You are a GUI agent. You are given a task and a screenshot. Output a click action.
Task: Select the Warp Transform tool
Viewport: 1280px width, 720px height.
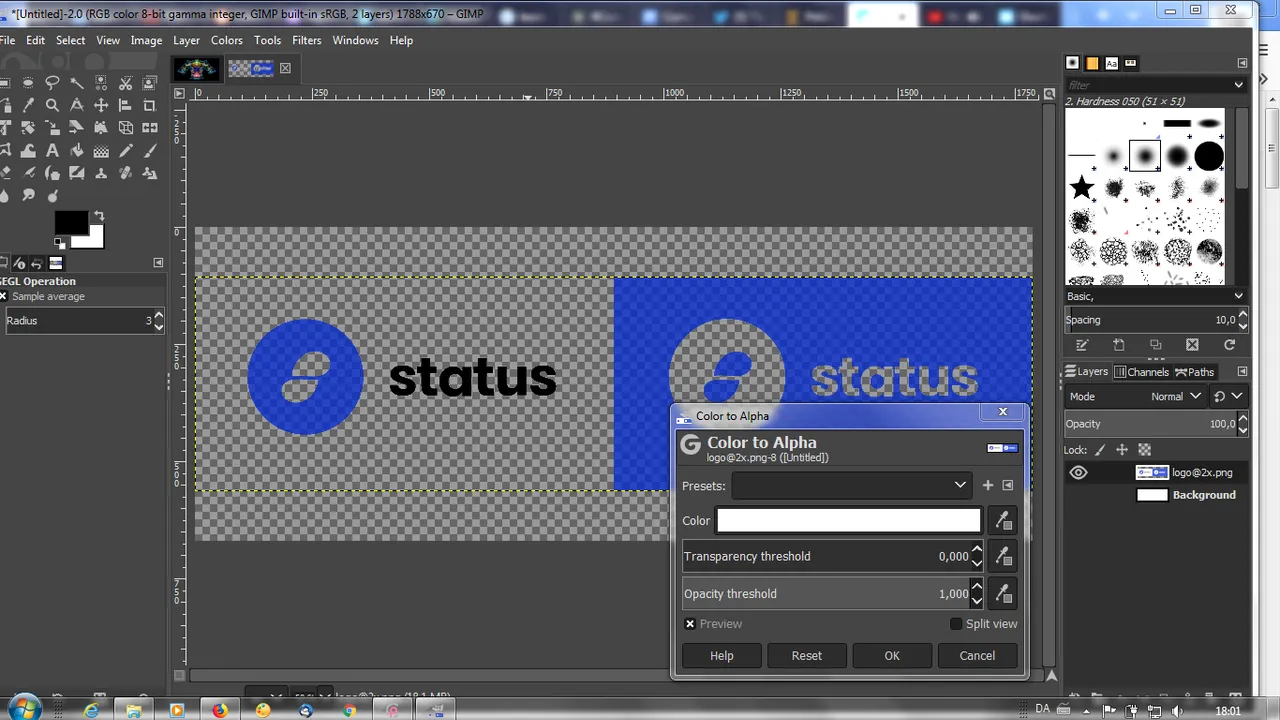[28, 150]
